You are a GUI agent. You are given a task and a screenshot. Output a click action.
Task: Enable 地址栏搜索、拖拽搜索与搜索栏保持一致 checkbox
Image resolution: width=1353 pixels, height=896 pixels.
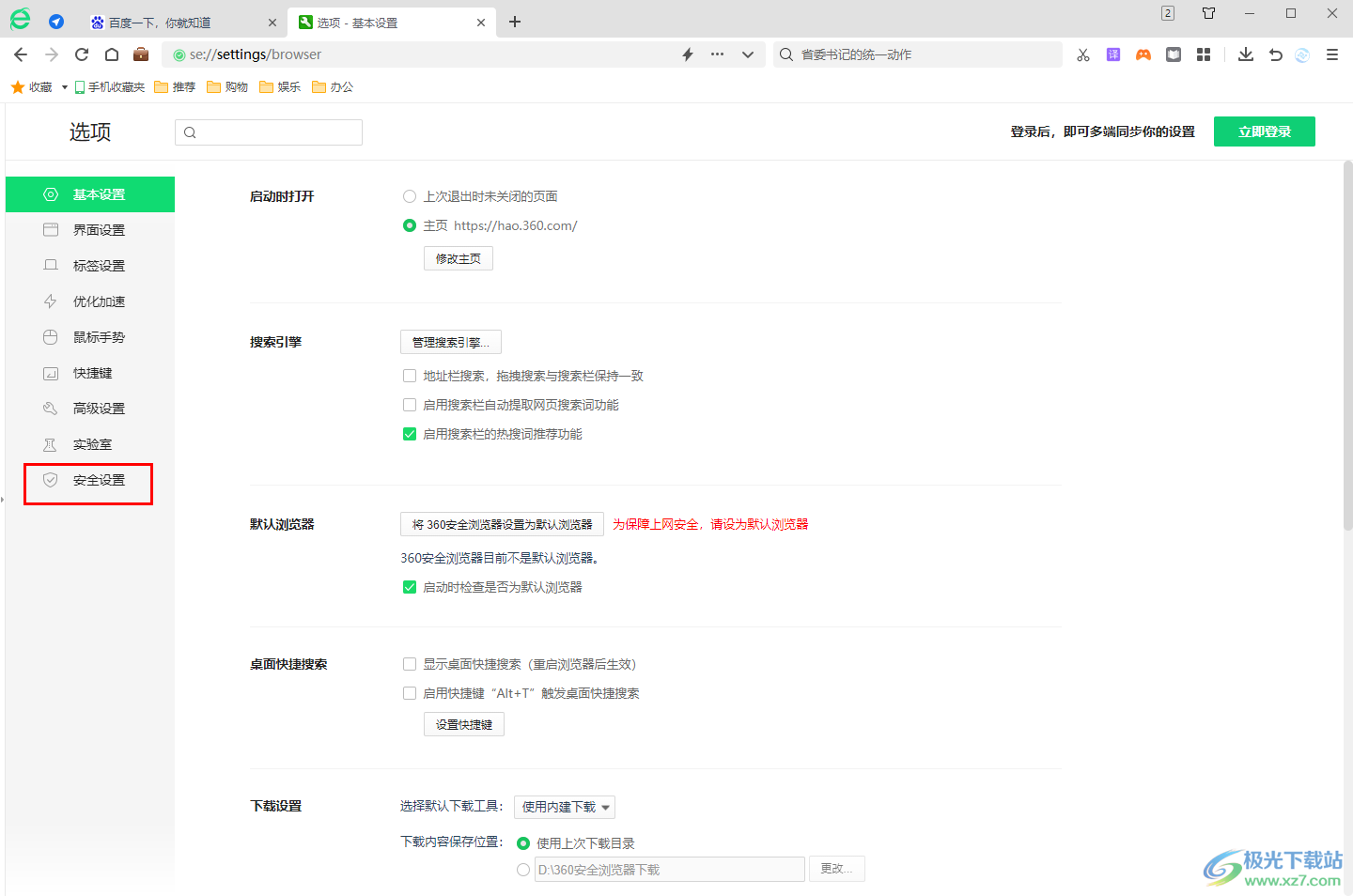coord(410,376)
